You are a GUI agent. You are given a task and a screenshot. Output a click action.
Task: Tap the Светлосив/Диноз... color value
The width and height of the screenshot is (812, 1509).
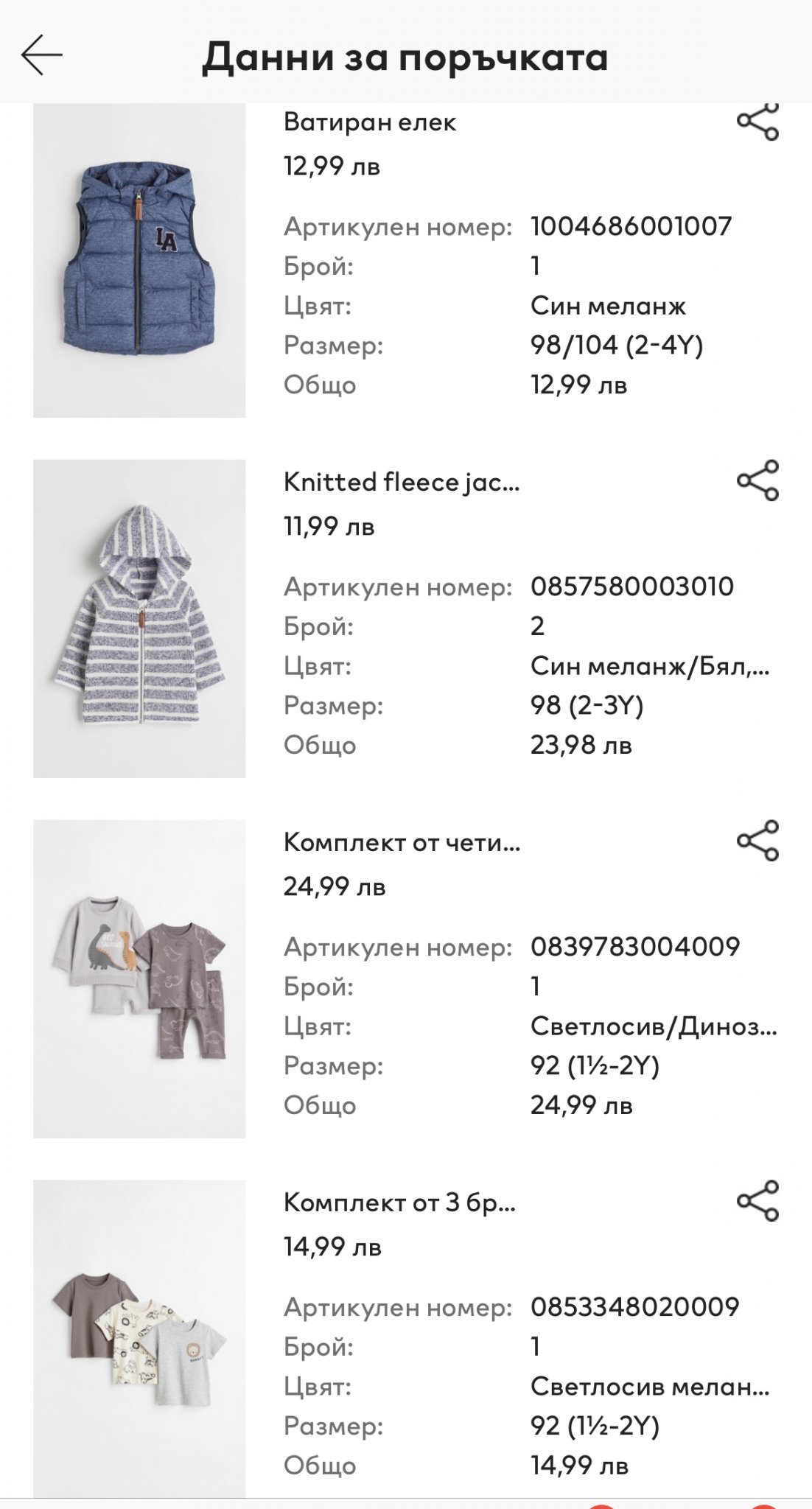point(653,1026)
